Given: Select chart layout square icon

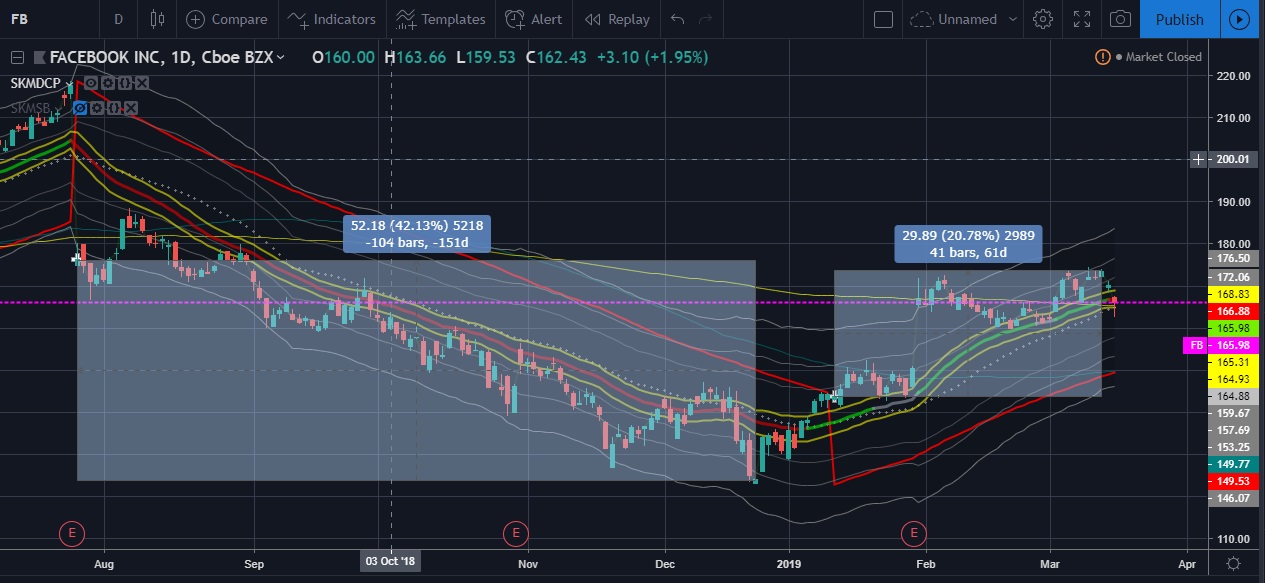Looking at the screenshot, I should [x=883, y=19].
